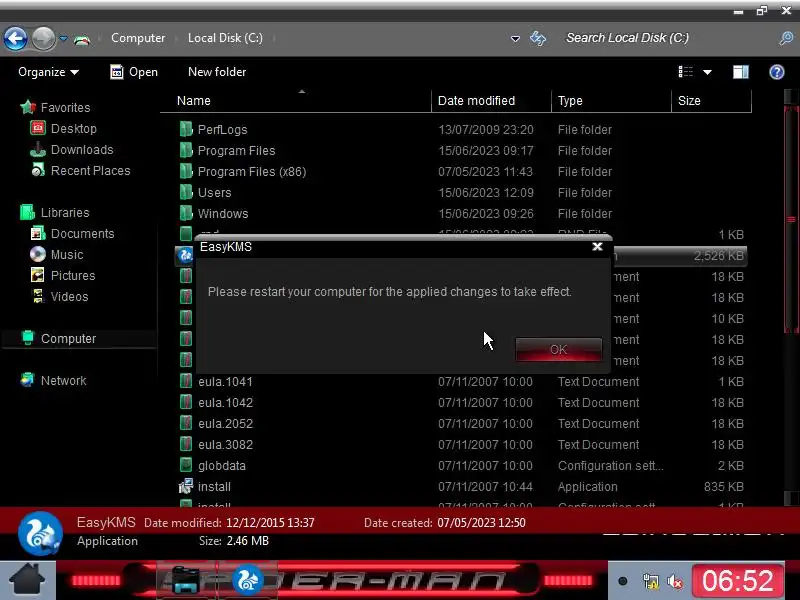Select the globdata configuration file

[x=221, y=465]
